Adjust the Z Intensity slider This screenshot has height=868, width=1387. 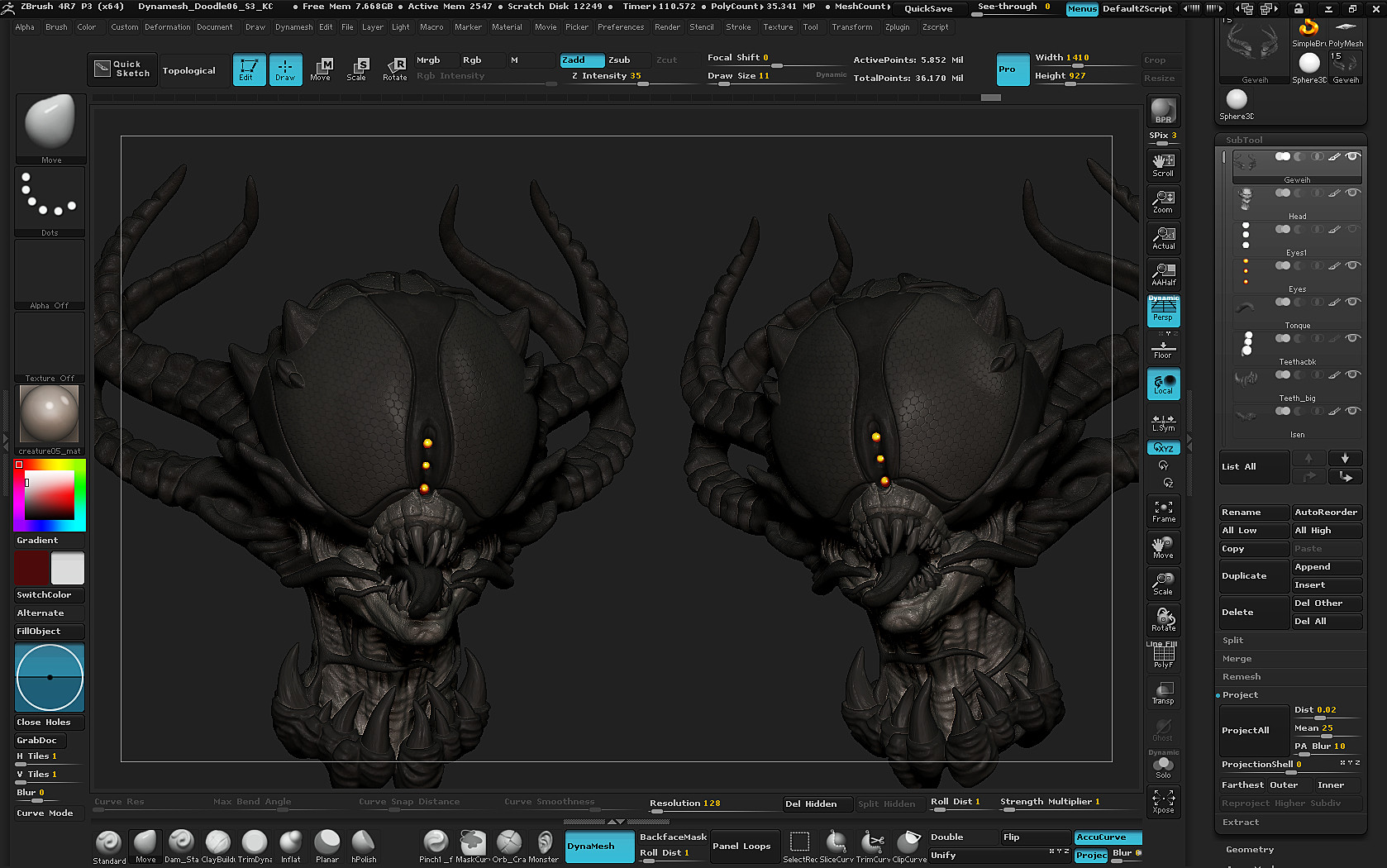(630, 76)
